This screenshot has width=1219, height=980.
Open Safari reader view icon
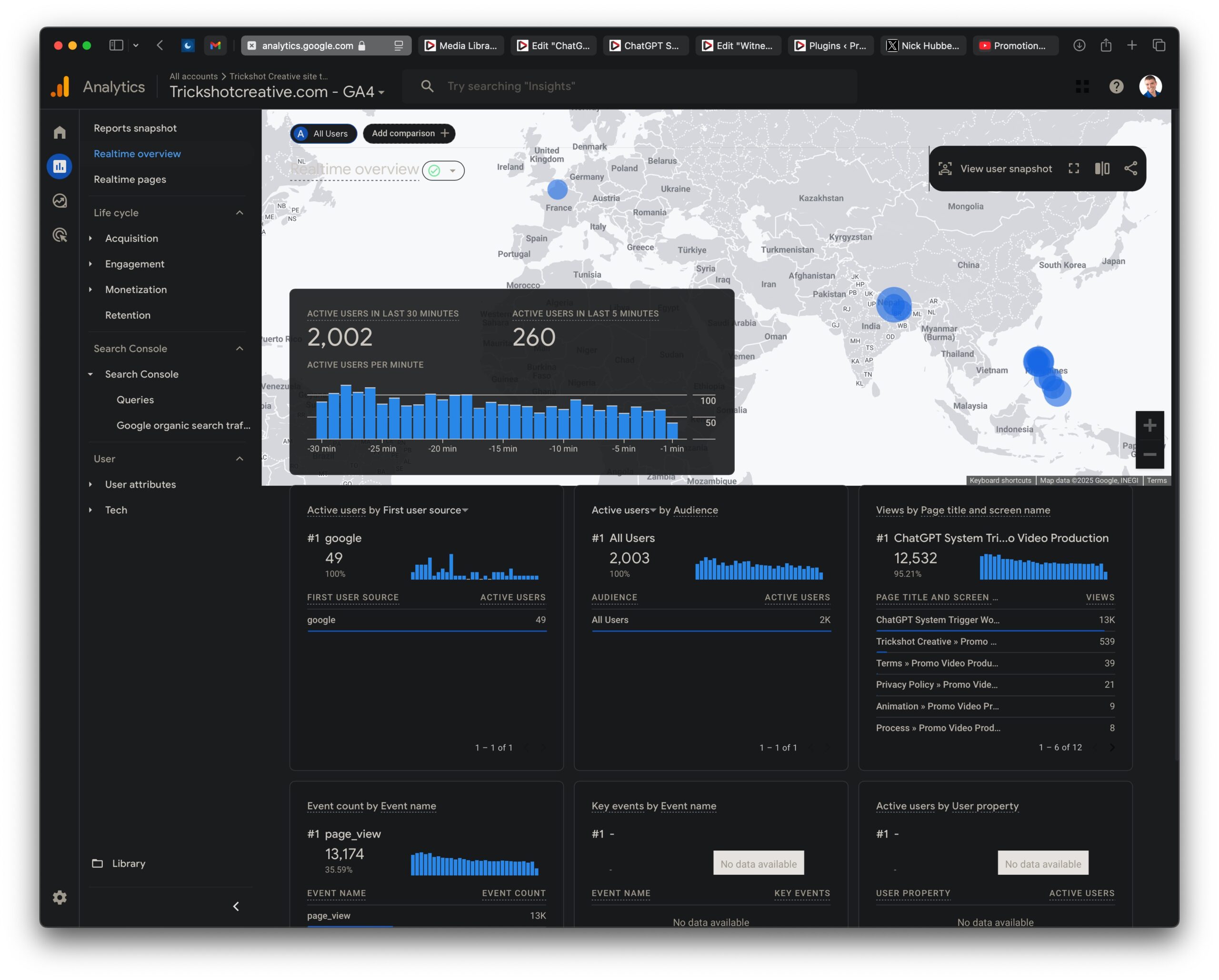[399, 46]
